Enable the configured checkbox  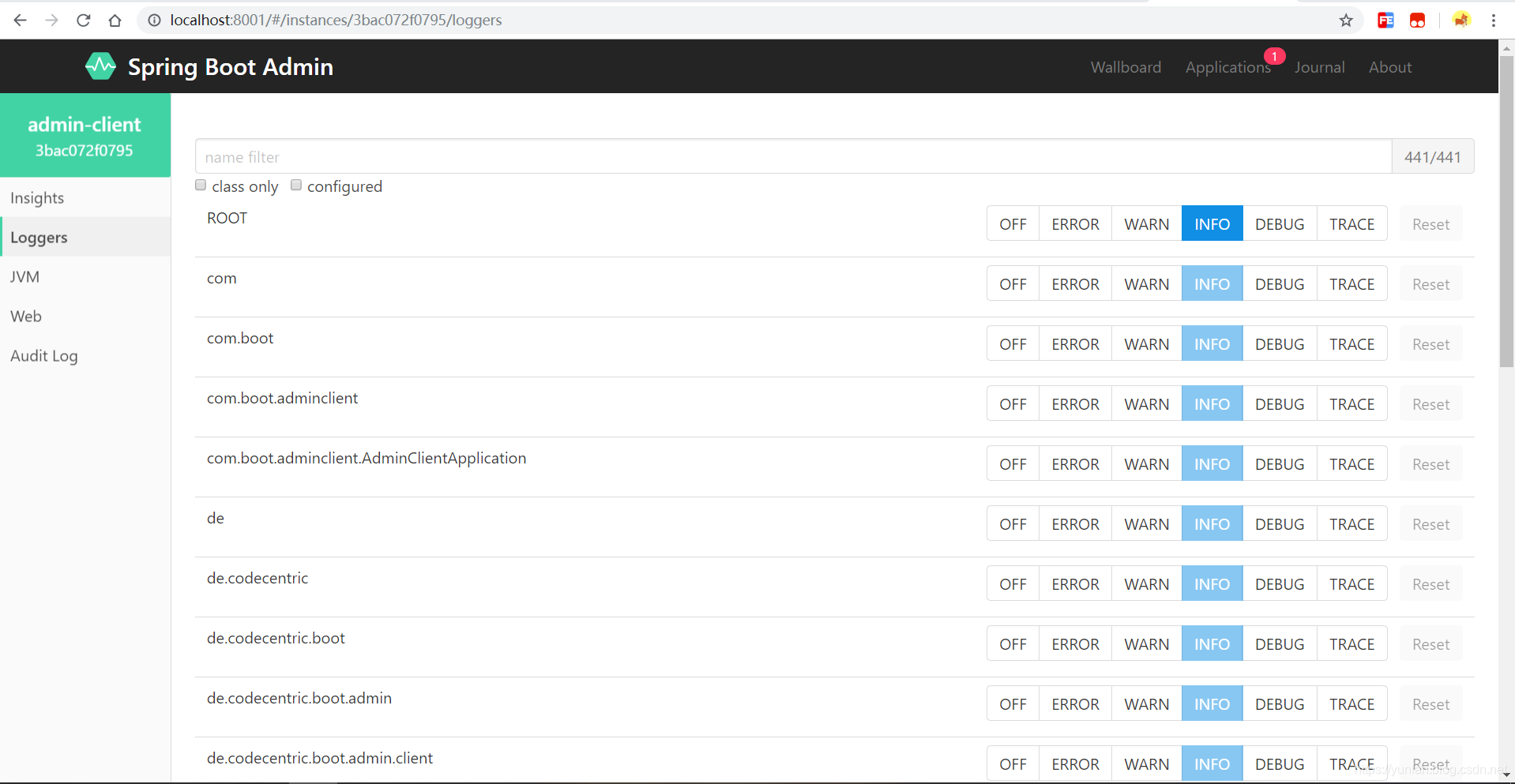tap(296, 185)
